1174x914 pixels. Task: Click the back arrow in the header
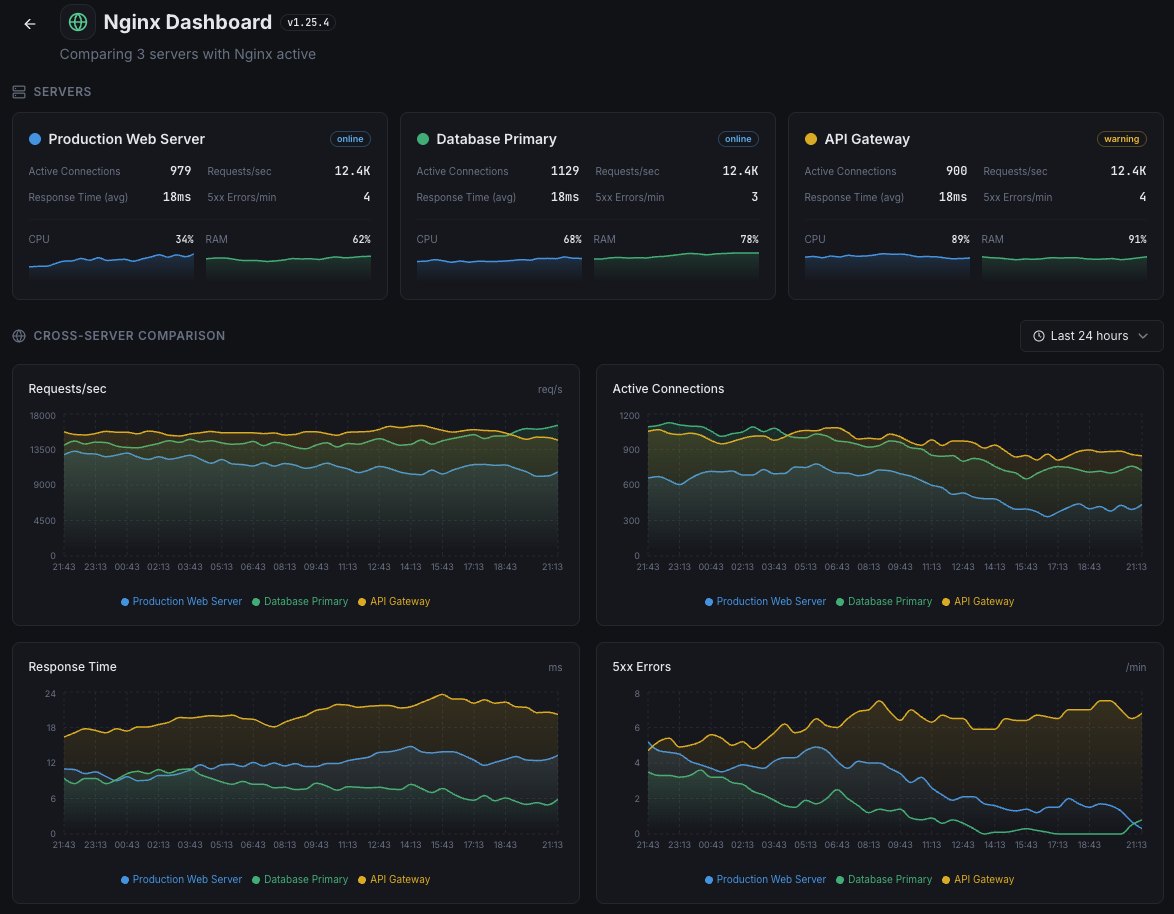coord(29,24)
